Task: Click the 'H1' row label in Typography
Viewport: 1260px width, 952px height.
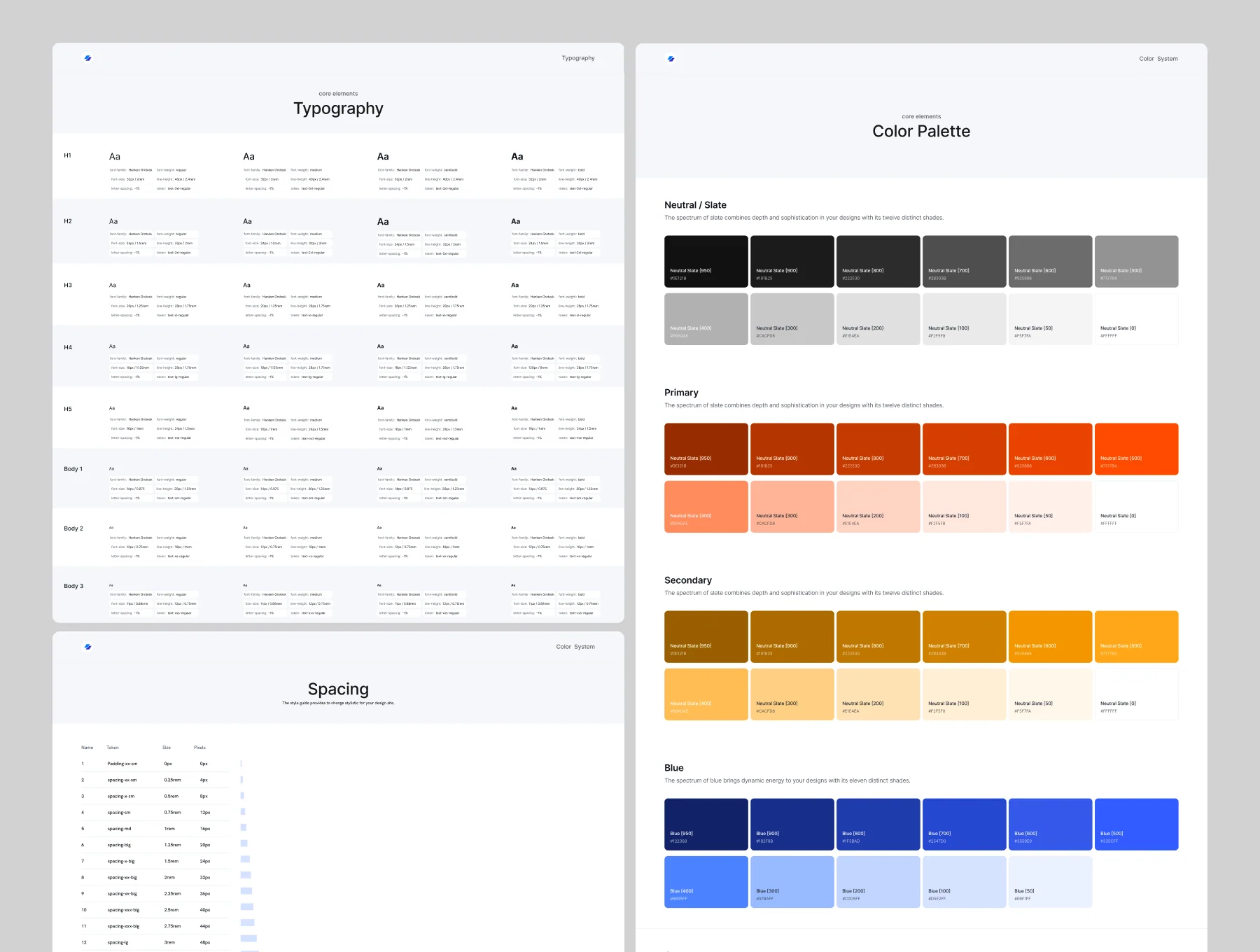Action: 67,155
